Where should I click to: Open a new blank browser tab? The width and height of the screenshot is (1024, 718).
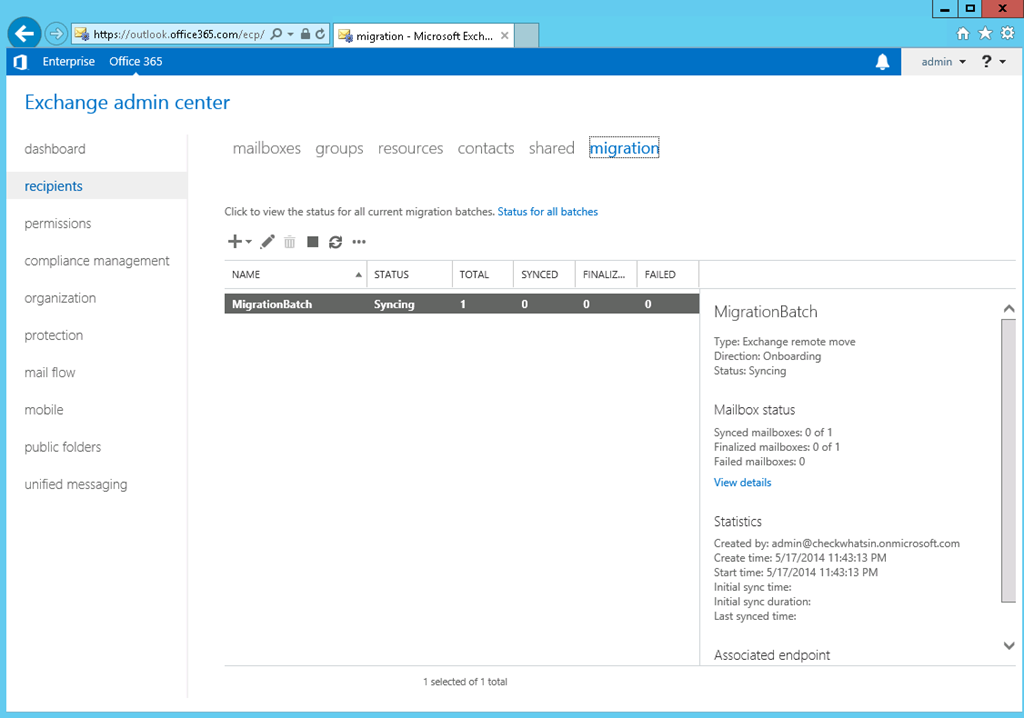coord(526,35)
